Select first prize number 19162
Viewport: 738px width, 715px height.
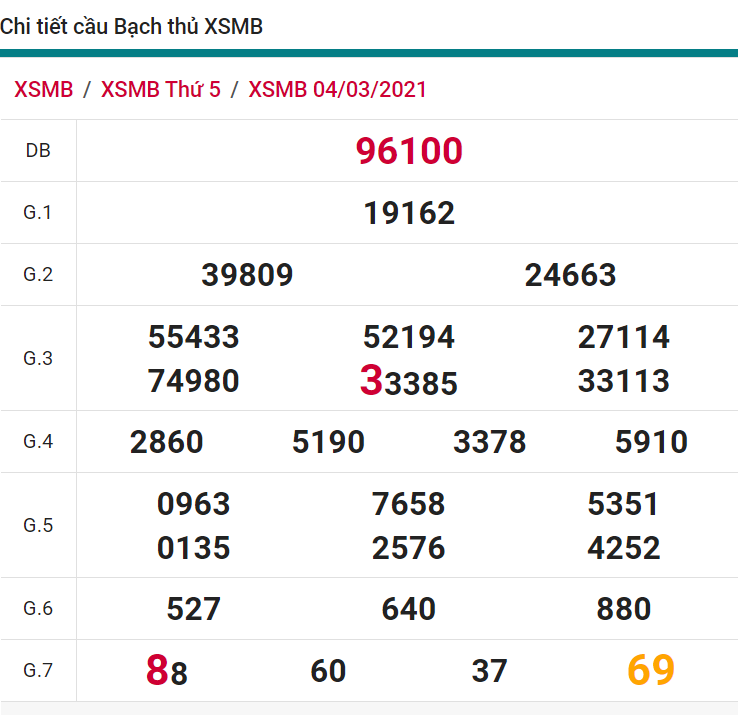click(x=409, y=213)
